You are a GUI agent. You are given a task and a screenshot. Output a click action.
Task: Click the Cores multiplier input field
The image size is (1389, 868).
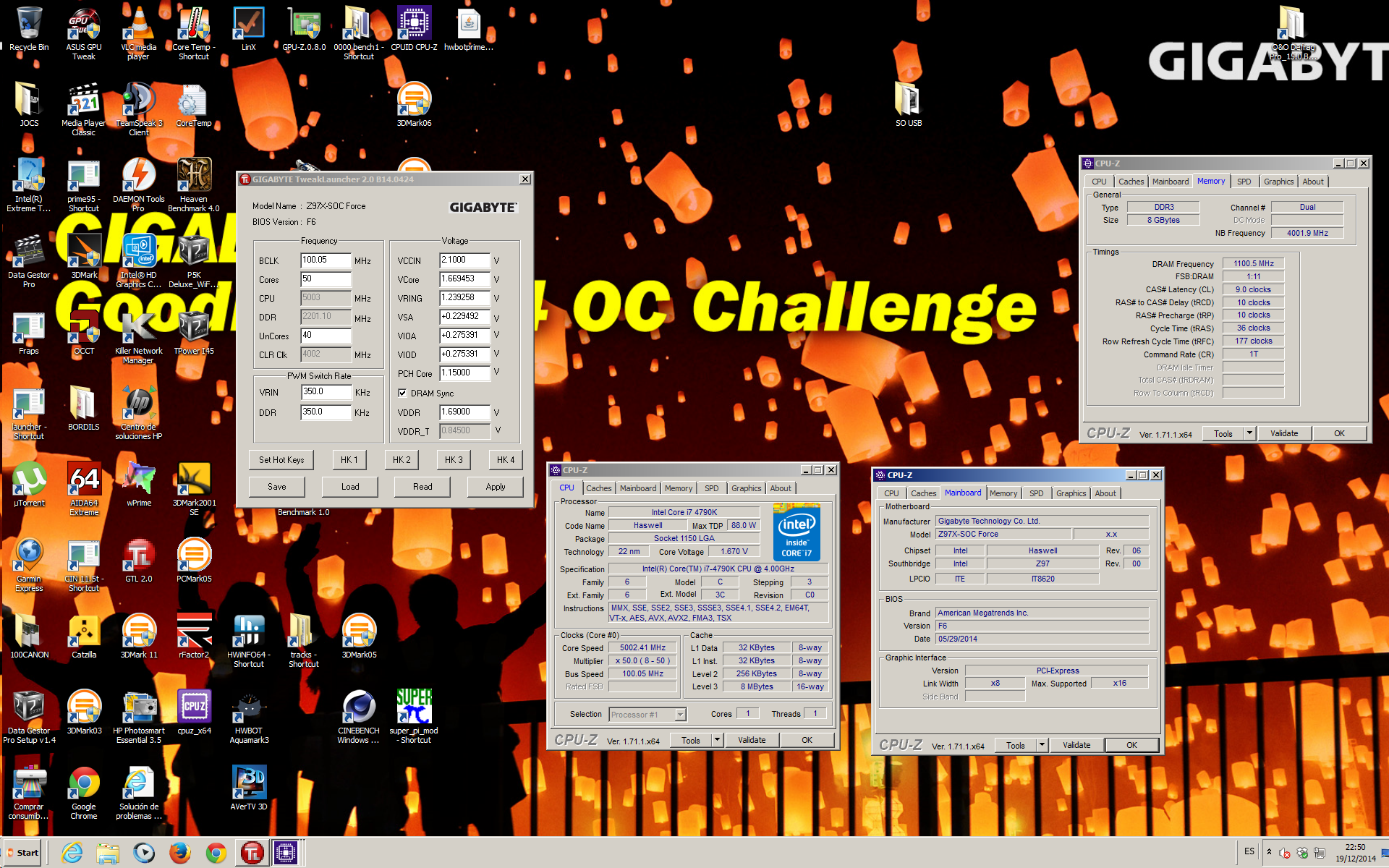click(326, 279)
